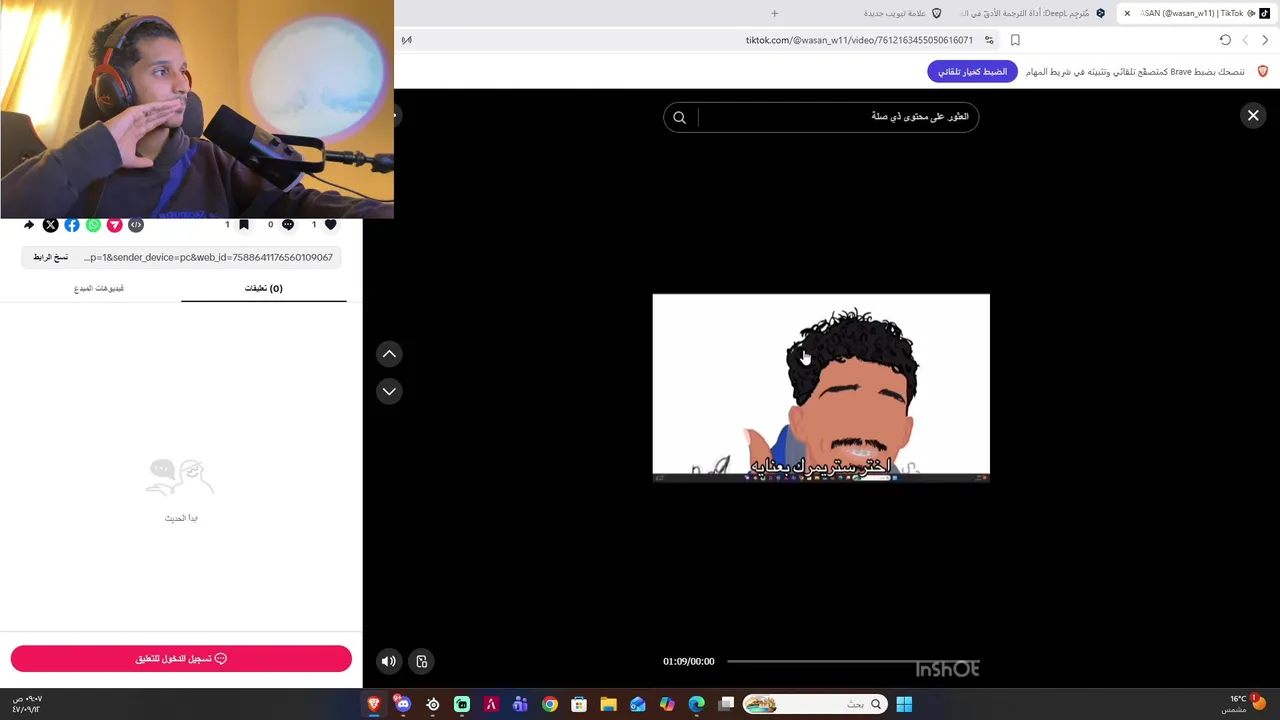Click تسجيل الدخول للتعليق login button
Viewport: 1280px width, 720px height.
(181, 659)
